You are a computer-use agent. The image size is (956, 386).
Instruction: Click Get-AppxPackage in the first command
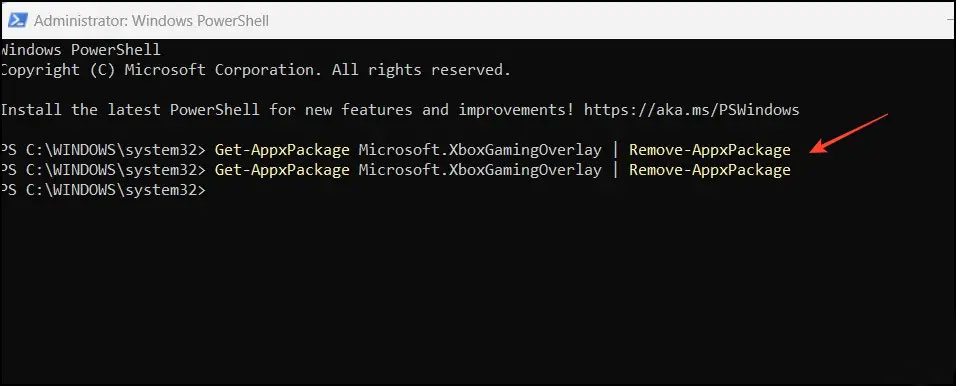click(x=282, y=150)
